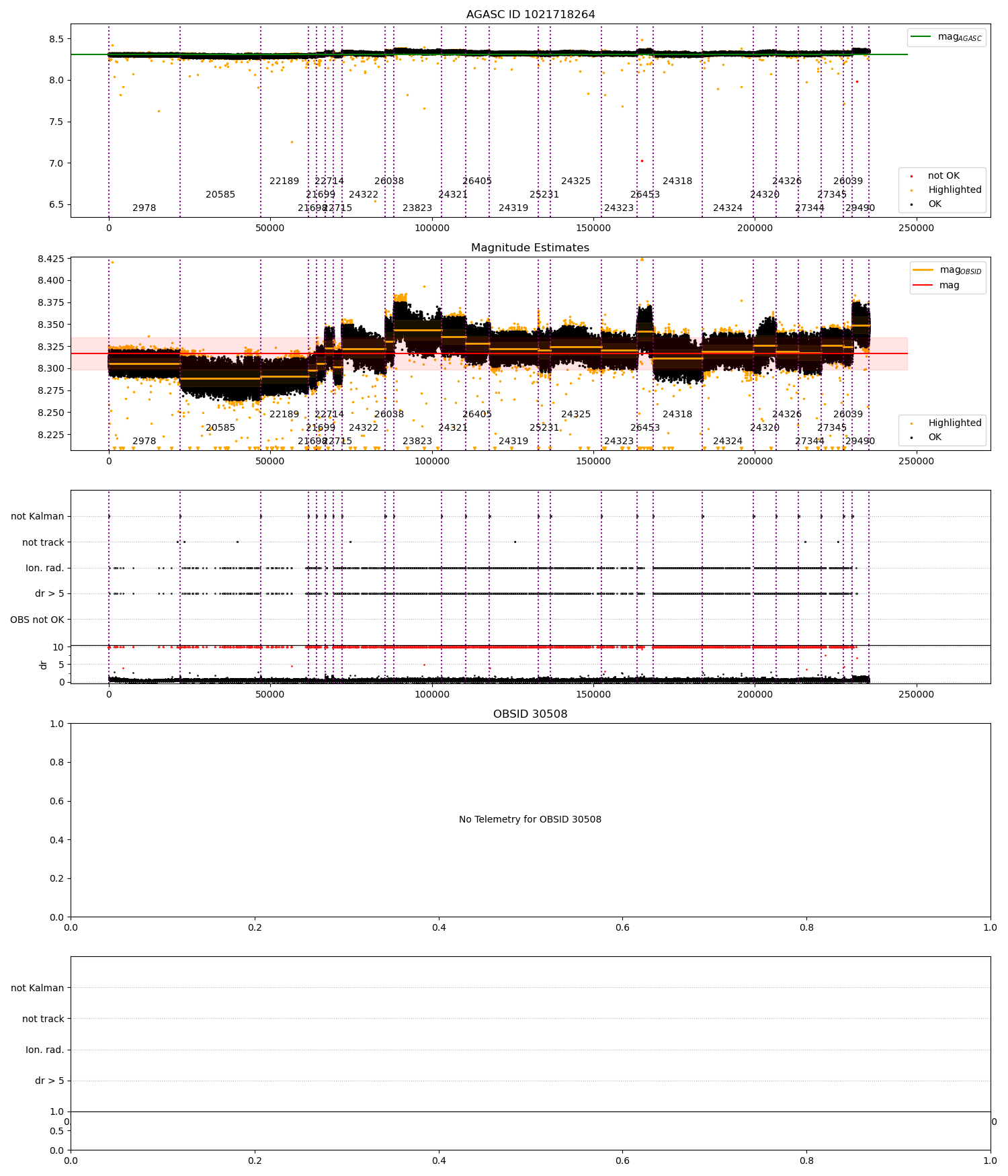Select the 'OBS not OK' y-axis label
The height and width of the screenshot is (1176, 1008).
pyautogui.click(x=37, y=620)
